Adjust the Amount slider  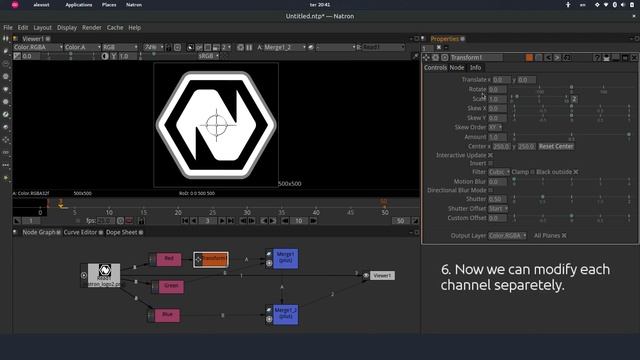click(571, 136)
